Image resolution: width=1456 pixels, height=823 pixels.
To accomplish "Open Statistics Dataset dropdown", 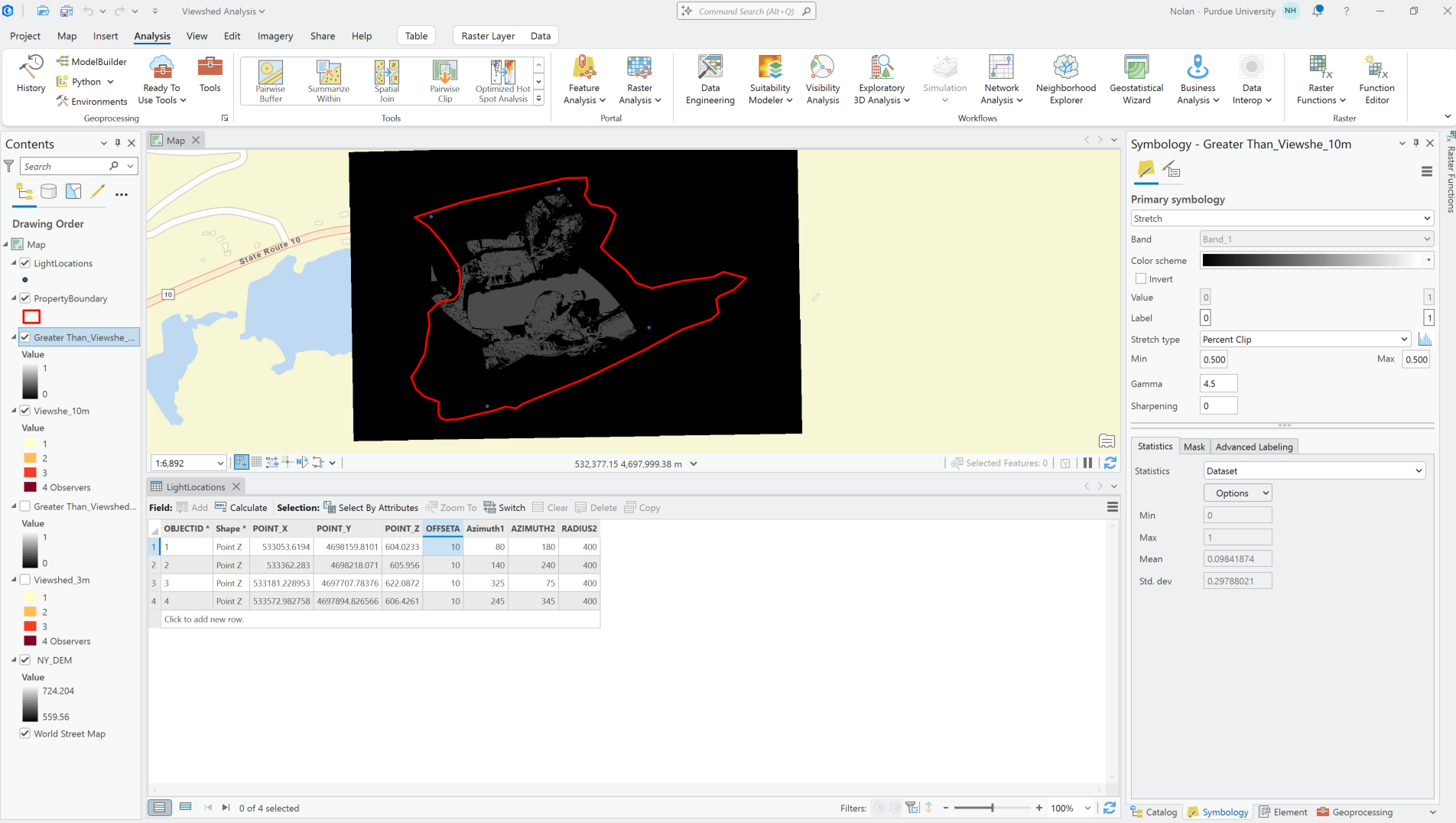I will pyautogui.click(x=1315, y=470).
